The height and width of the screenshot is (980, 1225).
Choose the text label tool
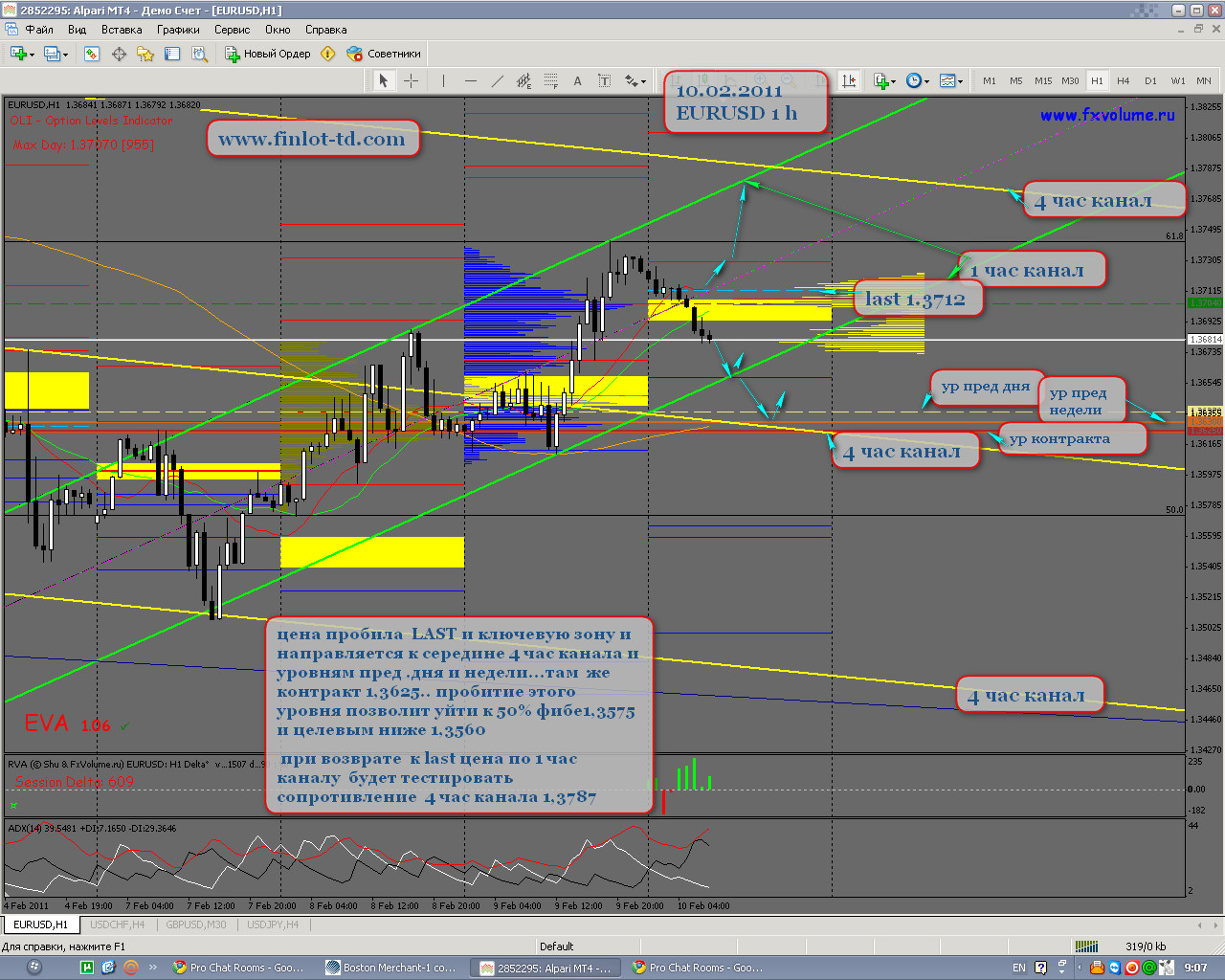tap(577, 81)
